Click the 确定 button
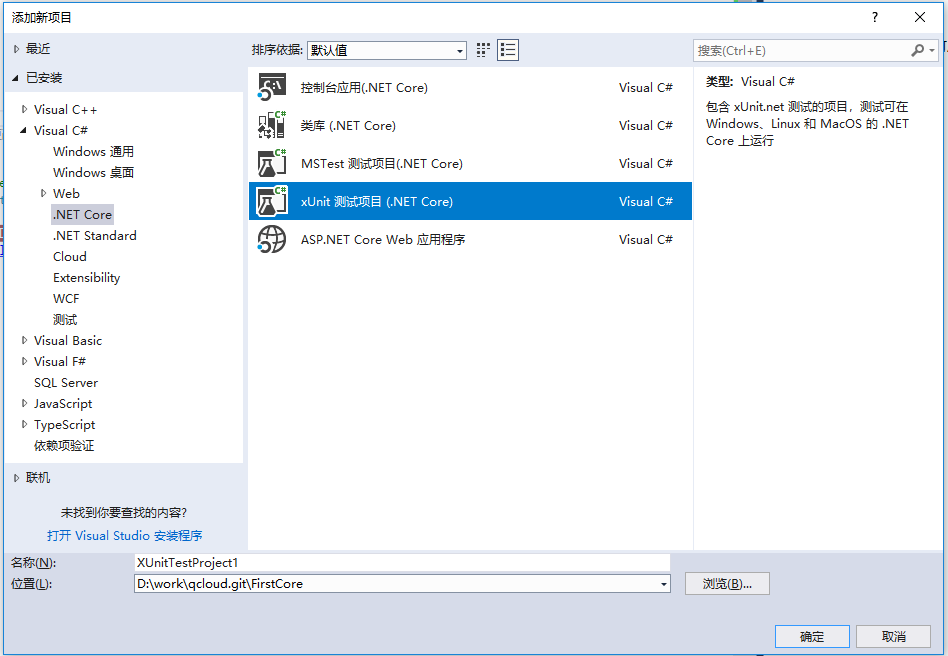 point(812,637)
